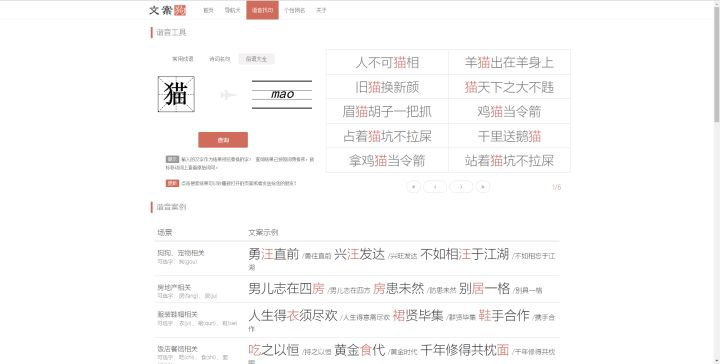Viewport: 720px width, 364px height.
Task: Switch to the 常用成语 category tab
Action: coord(183,59)
